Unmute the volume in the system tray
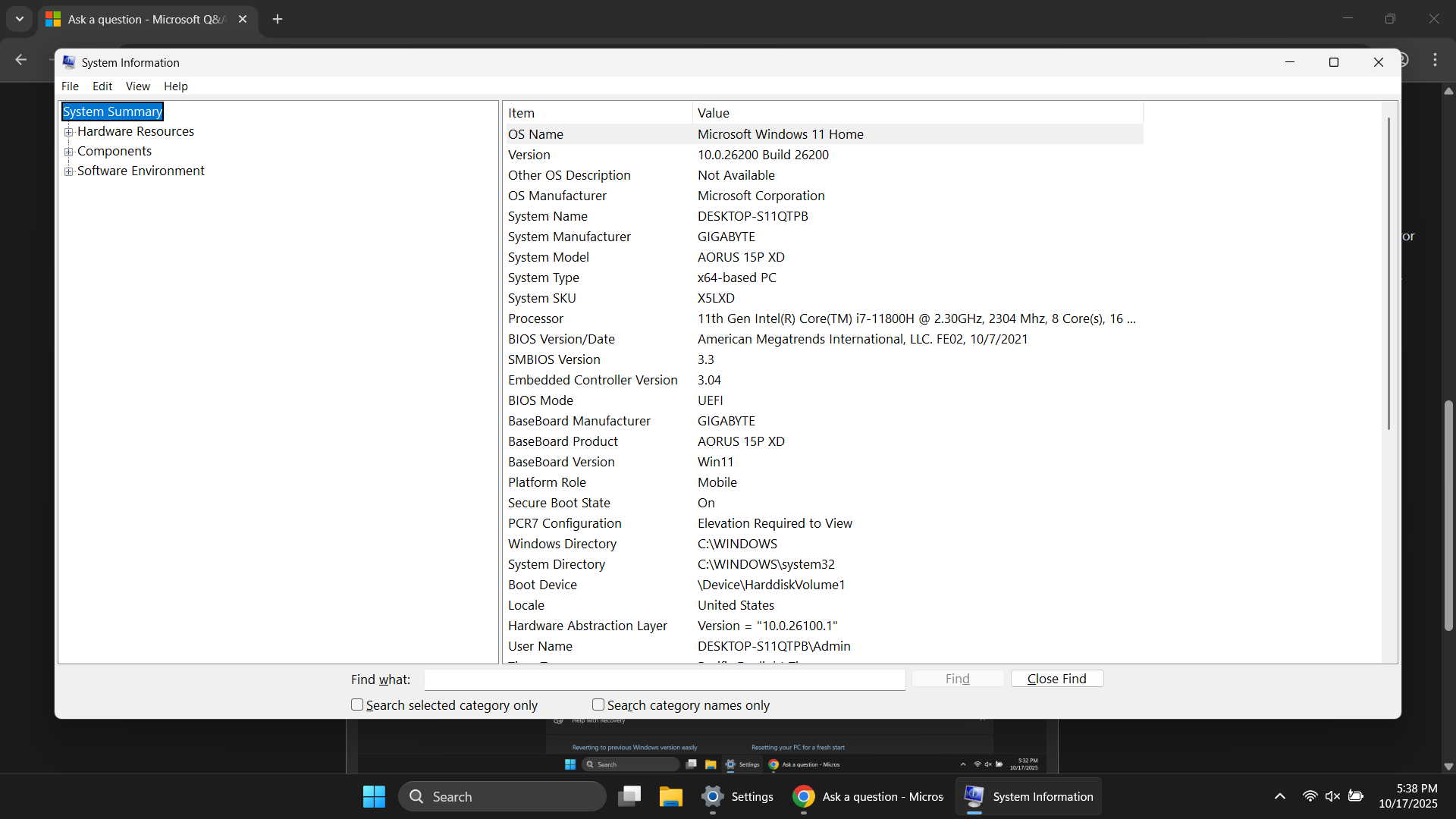 pos(1332,796)
